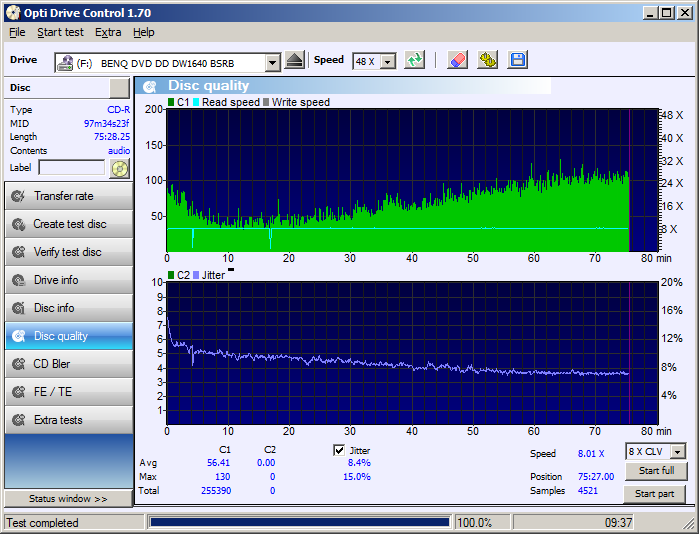Click the C1 average value 56.41

click(x=218, y=463)
